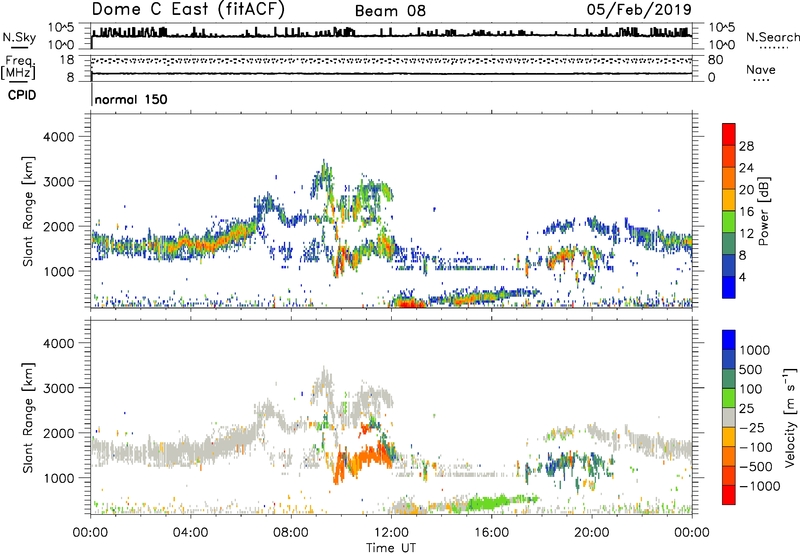The width and height of the screenshot is (800, 554).
Task: Click '08:00' on the time axis
Action: pos(291,533)
